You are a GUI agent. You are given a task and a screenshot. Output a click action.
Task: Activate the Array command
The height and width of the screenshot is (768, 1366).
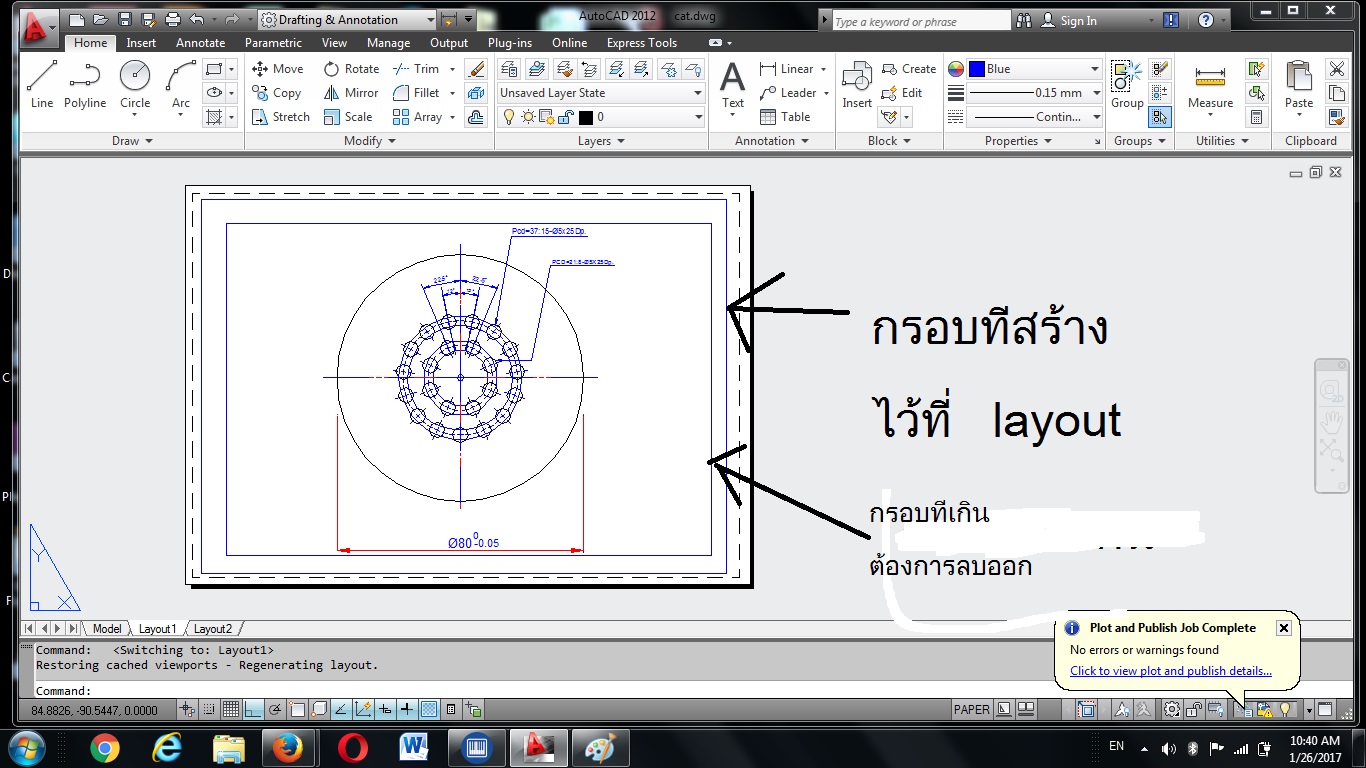(417, 117)
